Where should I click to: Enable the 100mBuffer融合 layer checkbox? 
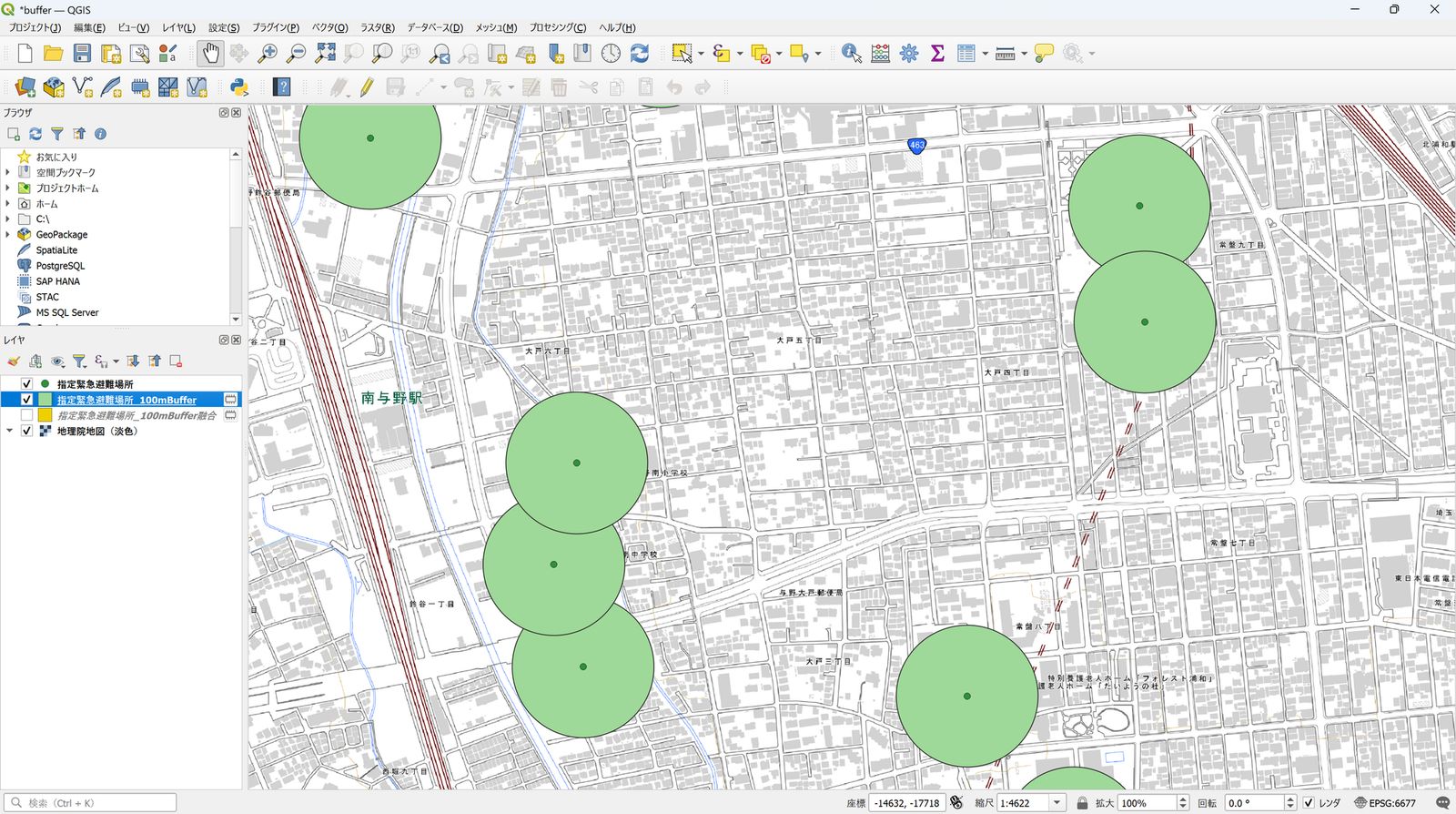pos(26,415)
